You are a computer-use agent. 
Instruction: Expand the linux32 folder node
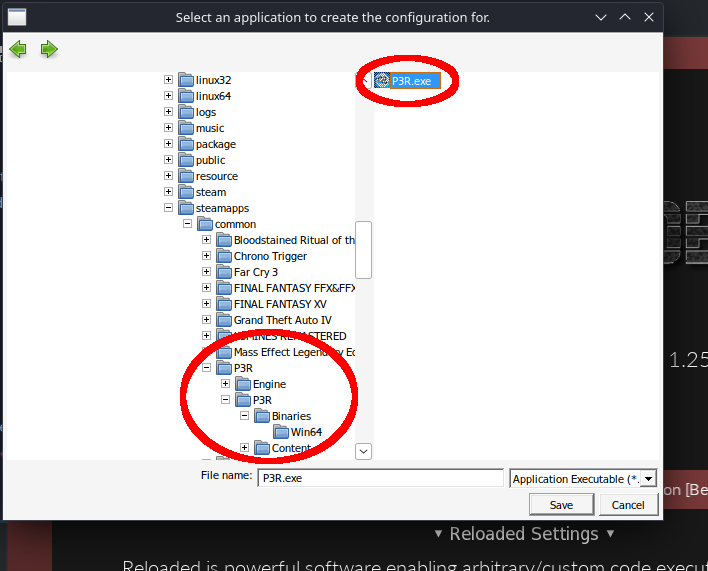168,79
